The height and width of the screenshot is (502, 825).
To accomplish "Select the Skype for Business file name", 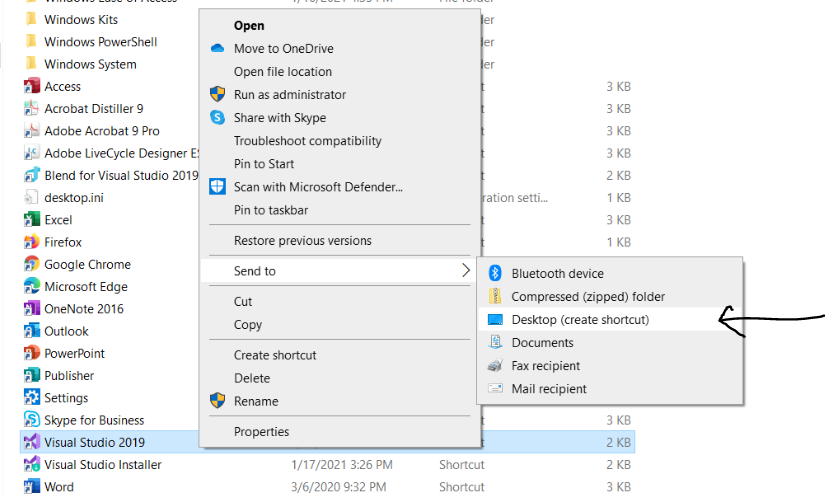I will click(94, 420).
